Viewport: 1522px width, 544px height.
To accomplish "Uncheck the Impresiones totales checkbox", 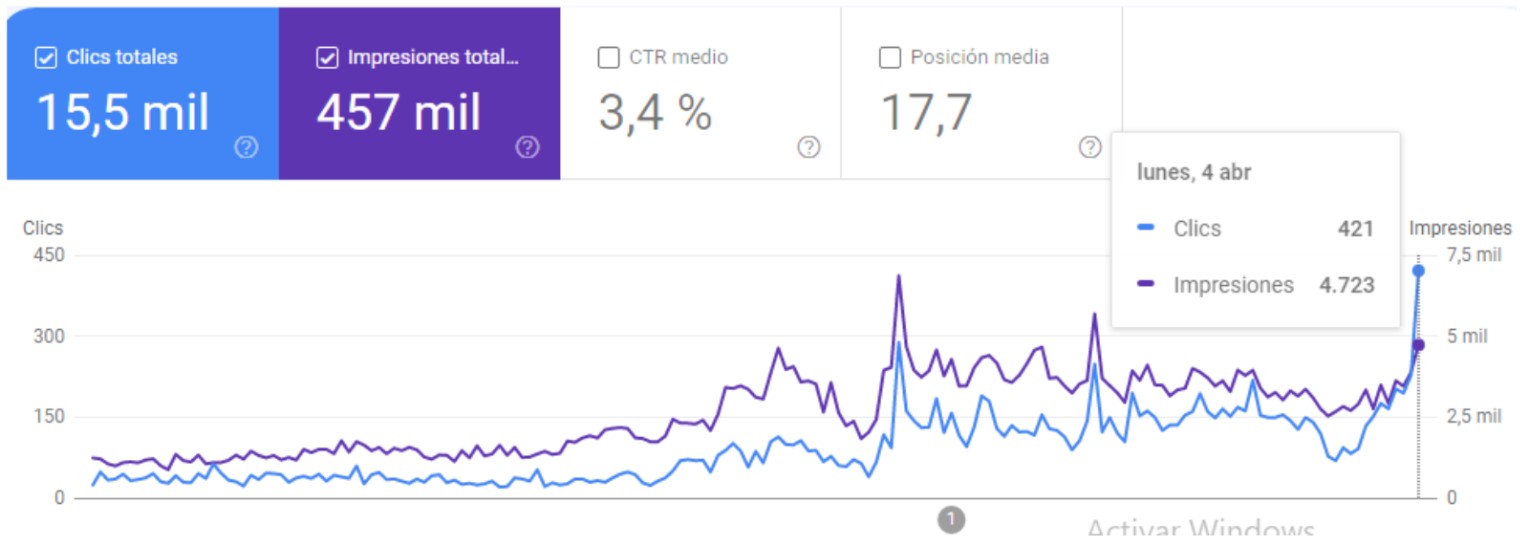I will tap(327, 58).
